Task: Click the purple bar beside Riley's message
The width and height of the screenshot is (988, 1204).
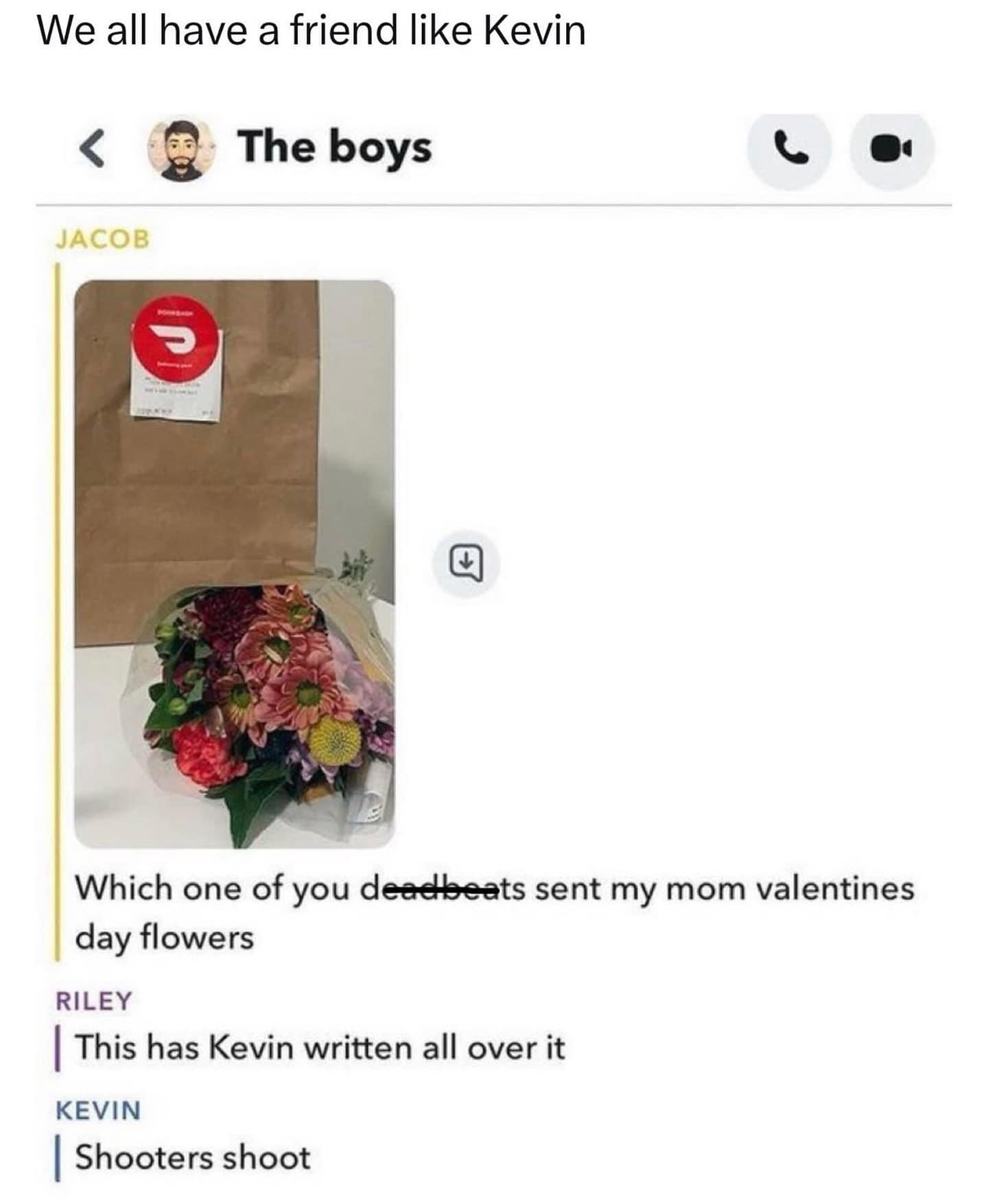Action: tap(58, 1048)
